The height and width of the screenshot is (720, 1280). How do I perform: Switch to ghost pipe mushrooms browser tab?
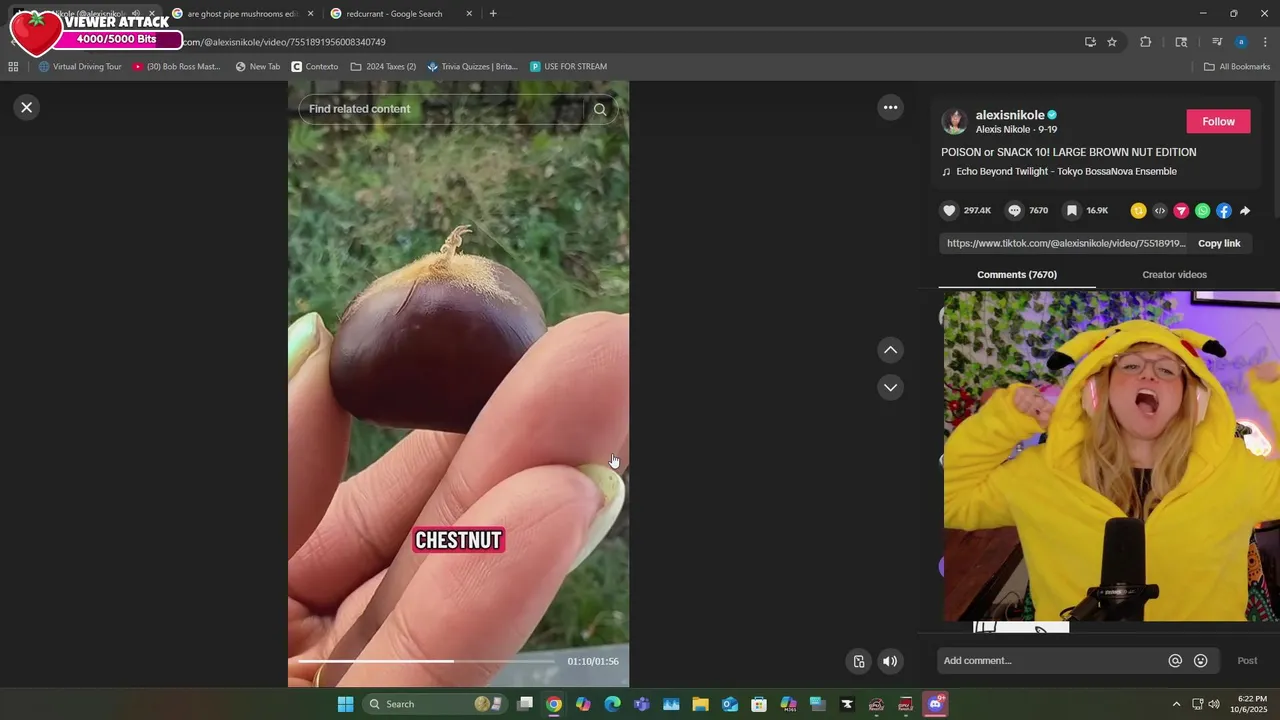click(242, 14)
